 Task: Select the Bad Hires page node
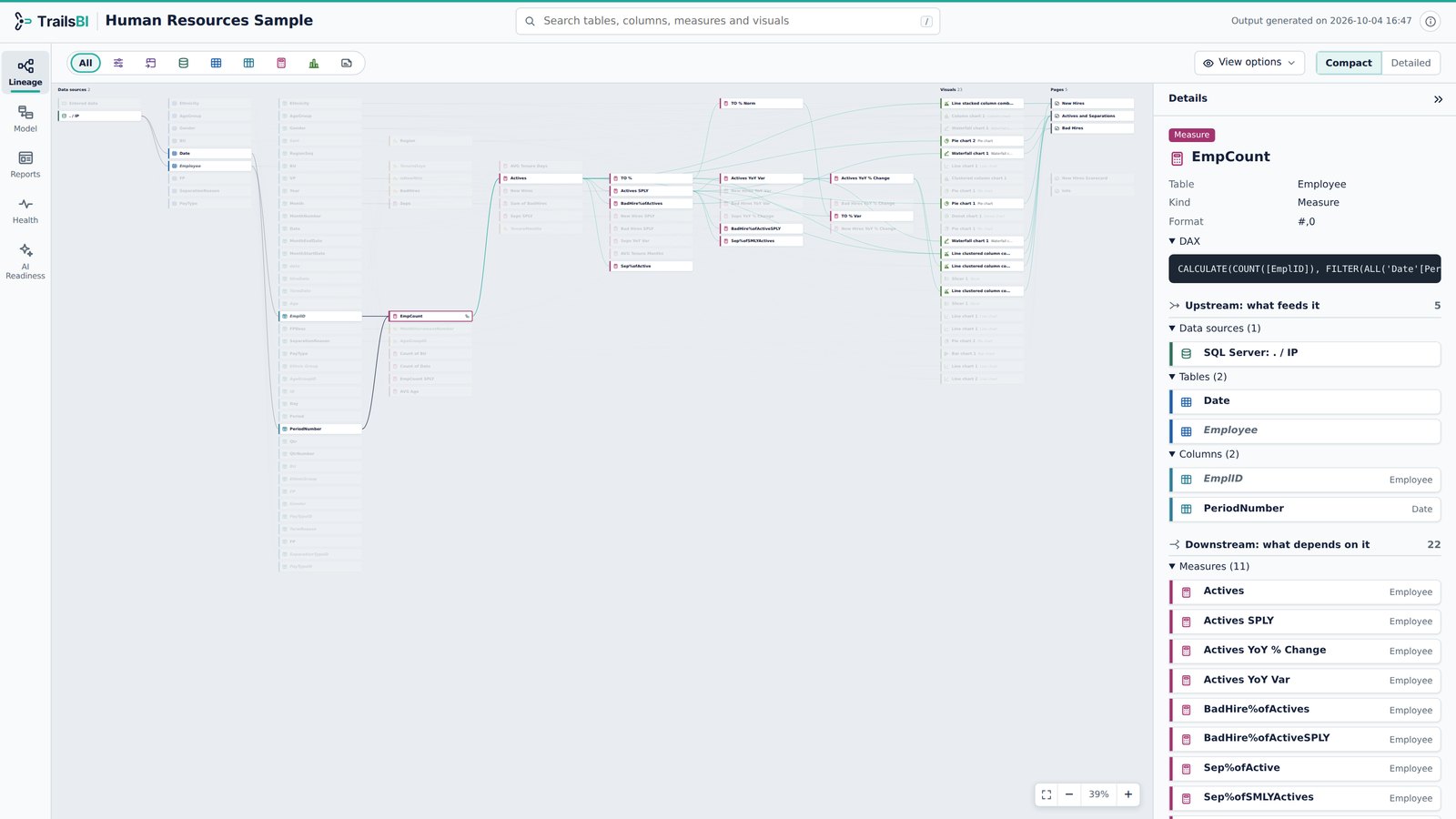[1092, 128]
